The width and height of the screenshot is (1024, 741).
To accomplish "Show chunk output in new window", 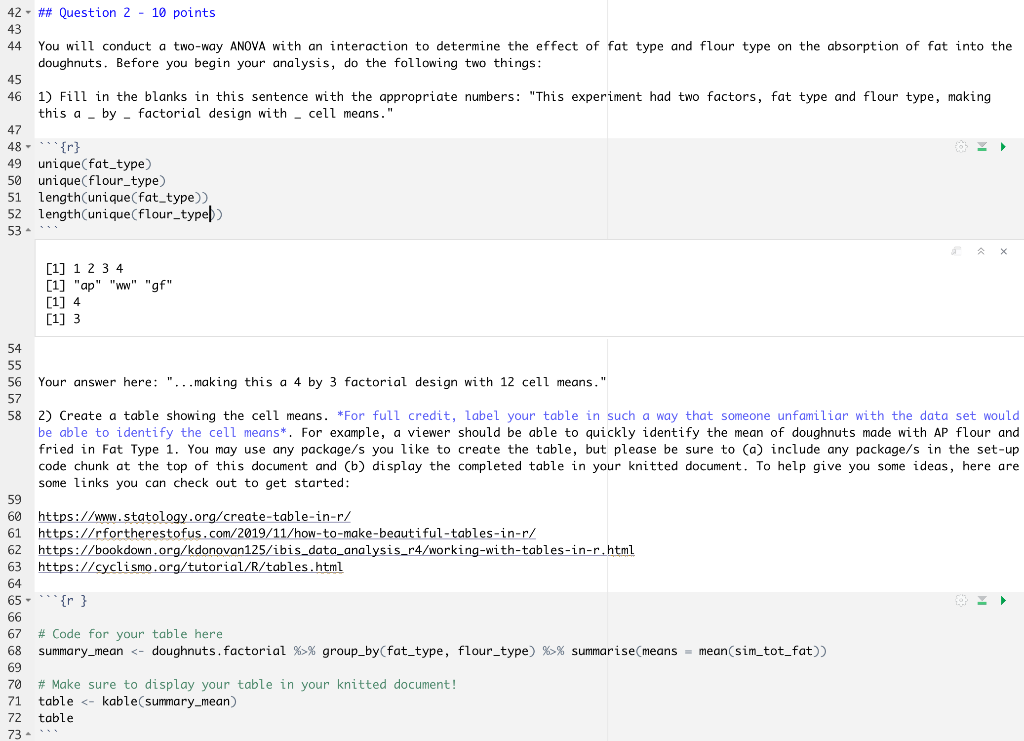I will click(956, 251).
